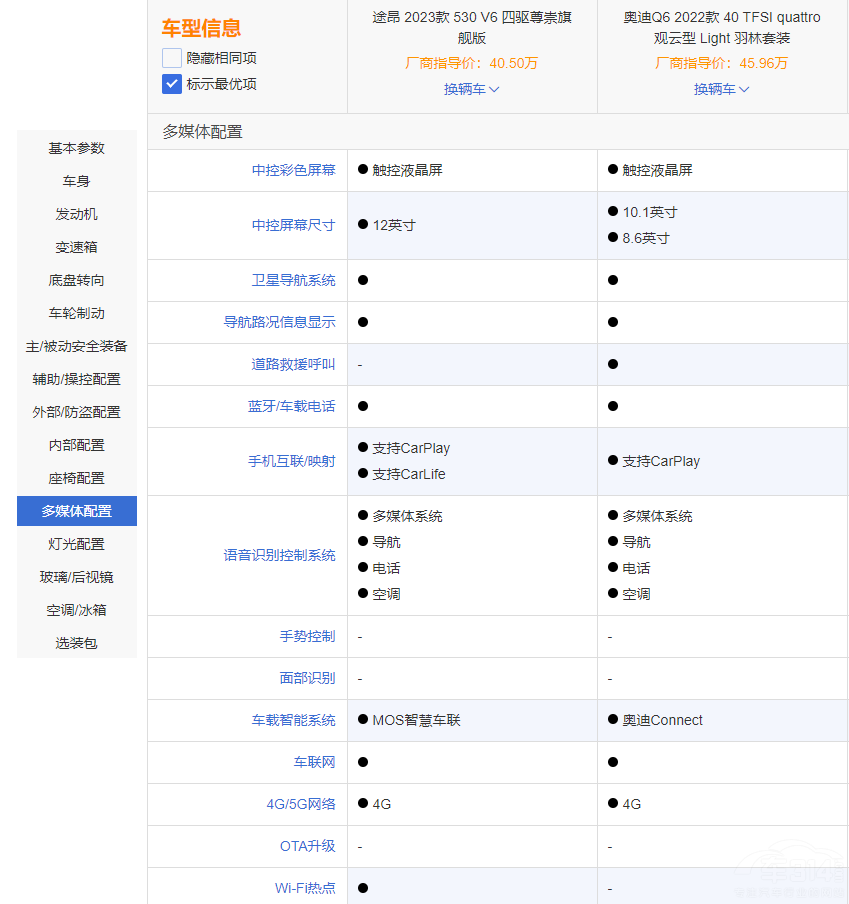Open 换辆车 dropdown for 奥迪Q6 2022款
The height and width of the screenshot is (904, 849).
[x=722, y=89]
